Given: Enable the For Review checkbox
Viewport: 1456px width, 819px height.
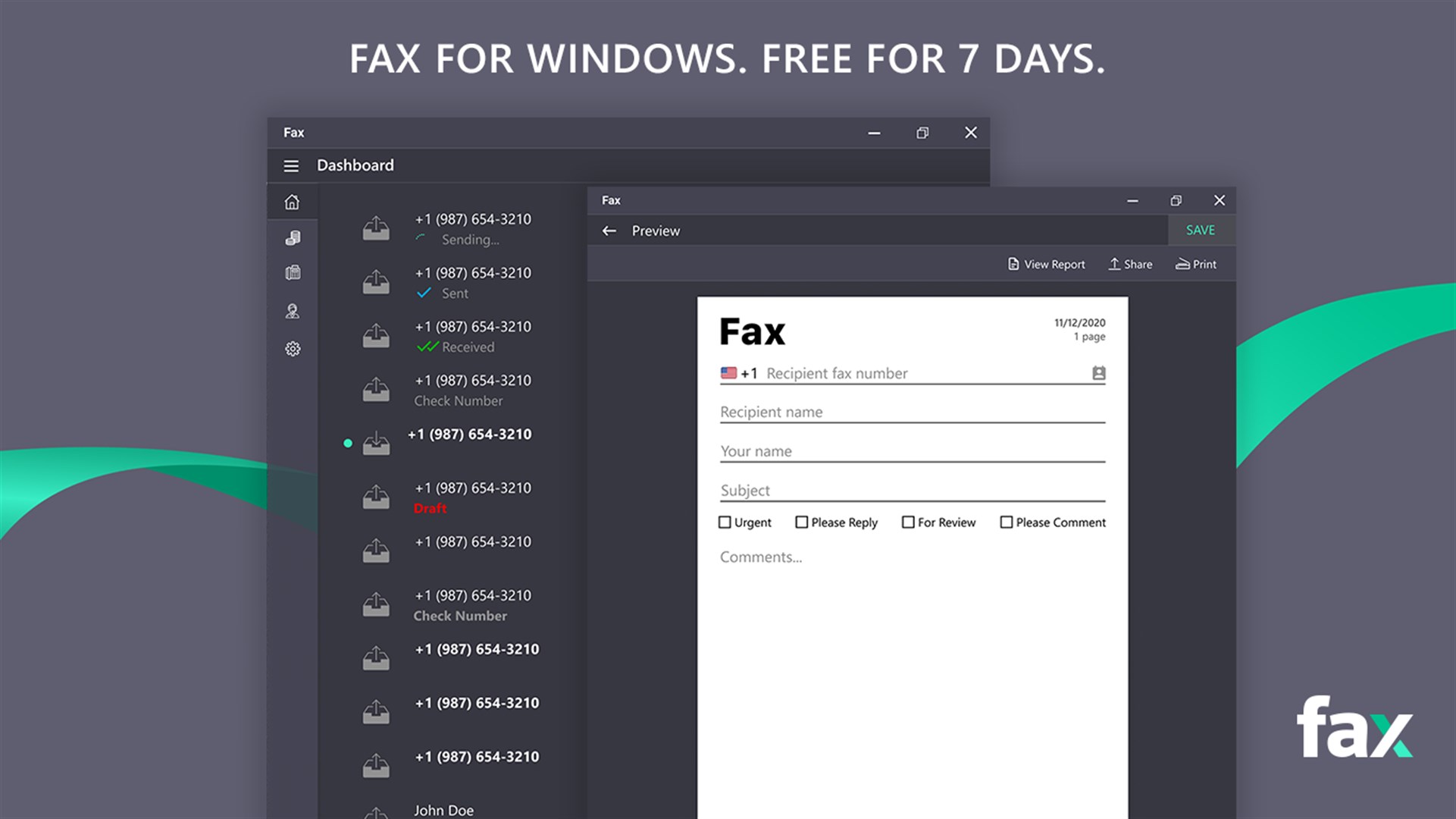Looking at the screenshot, I should pyautogui.click(x=908, y=522).
